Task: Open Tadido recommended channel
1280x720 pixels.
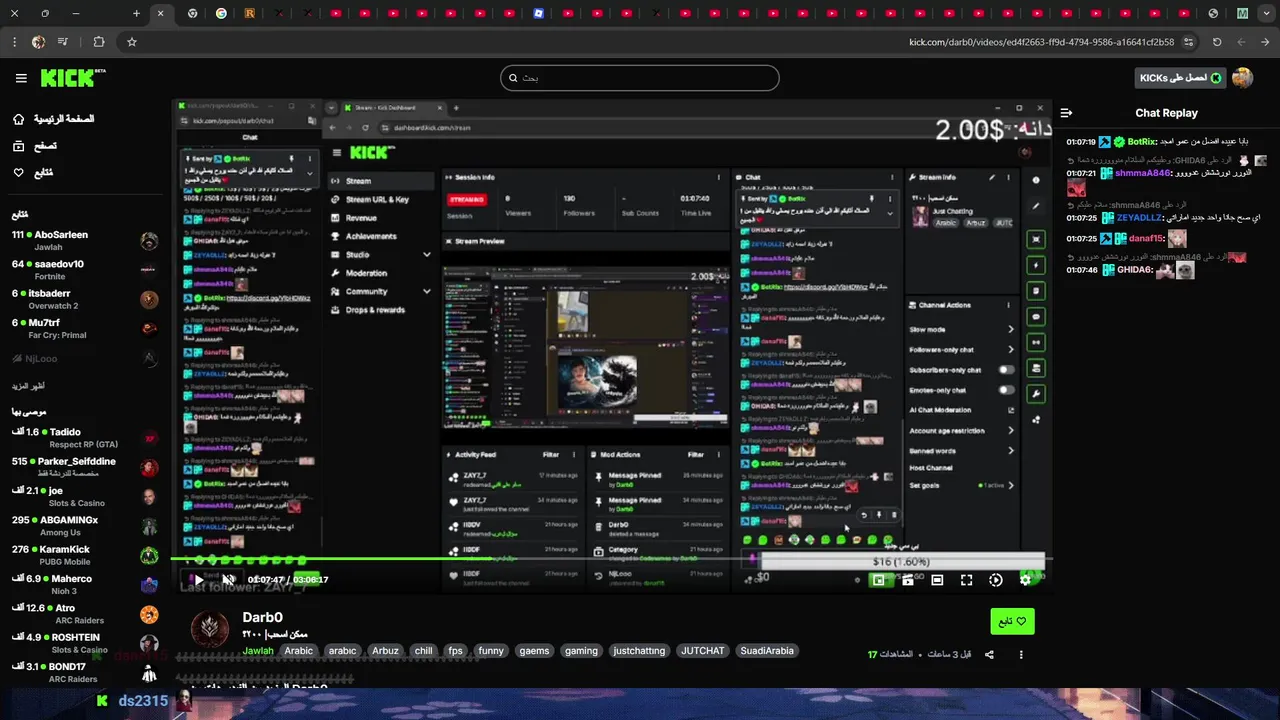Action: click(x=85, y=438)
